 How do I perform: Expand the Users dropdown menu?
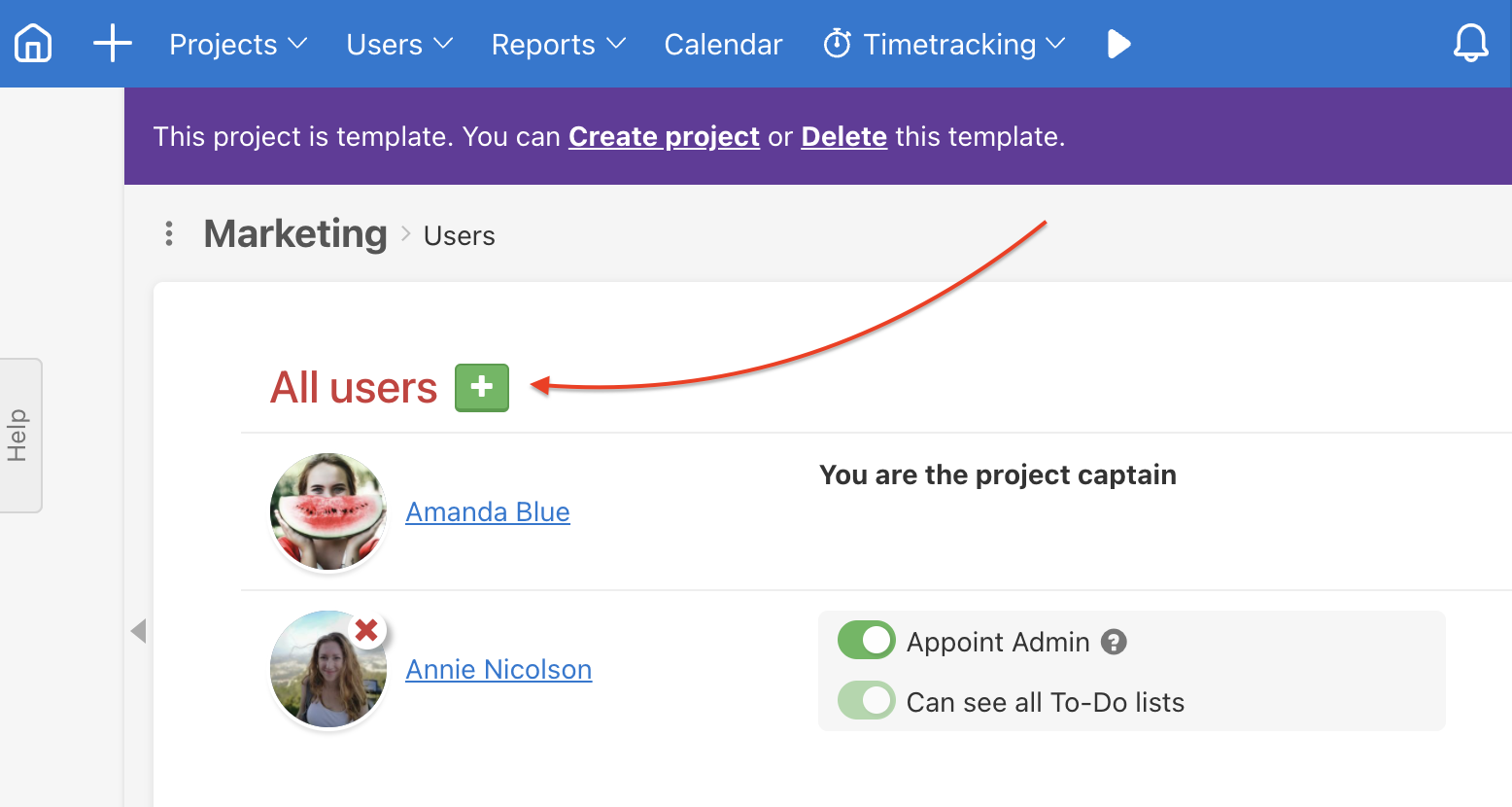tap(399, 45)
